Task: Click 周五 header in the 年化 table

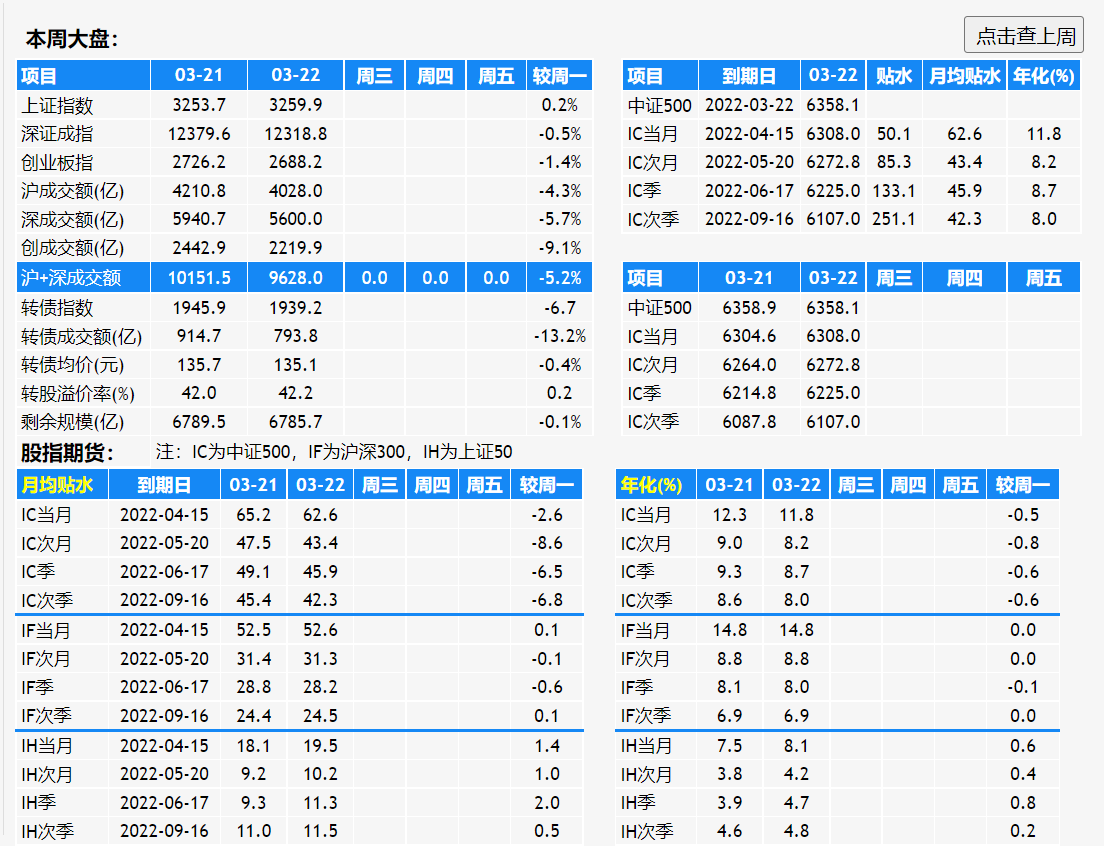Action: click(x=960, y=485)
